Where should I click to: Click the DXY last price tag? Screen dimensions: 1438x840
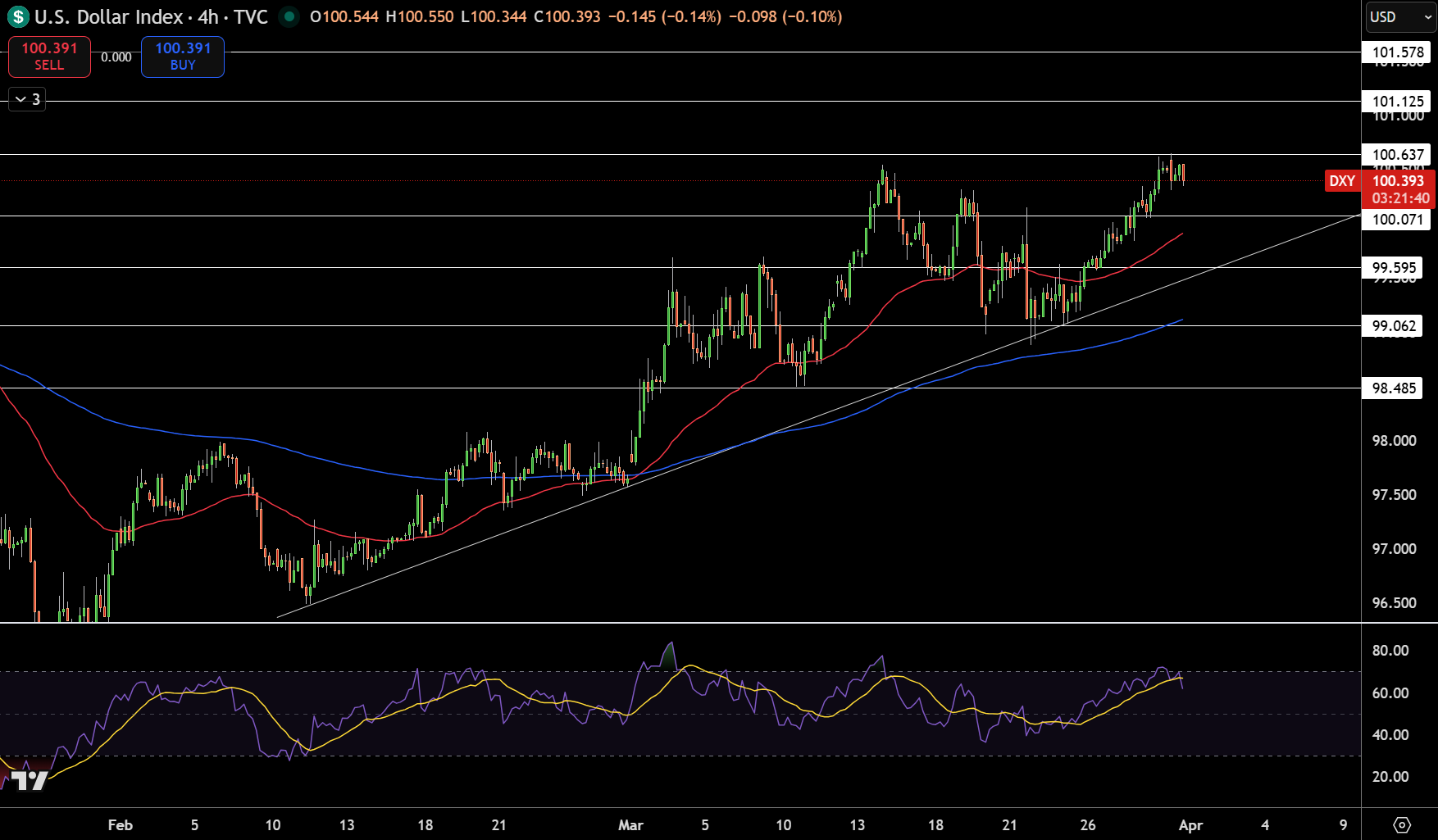1342,181
